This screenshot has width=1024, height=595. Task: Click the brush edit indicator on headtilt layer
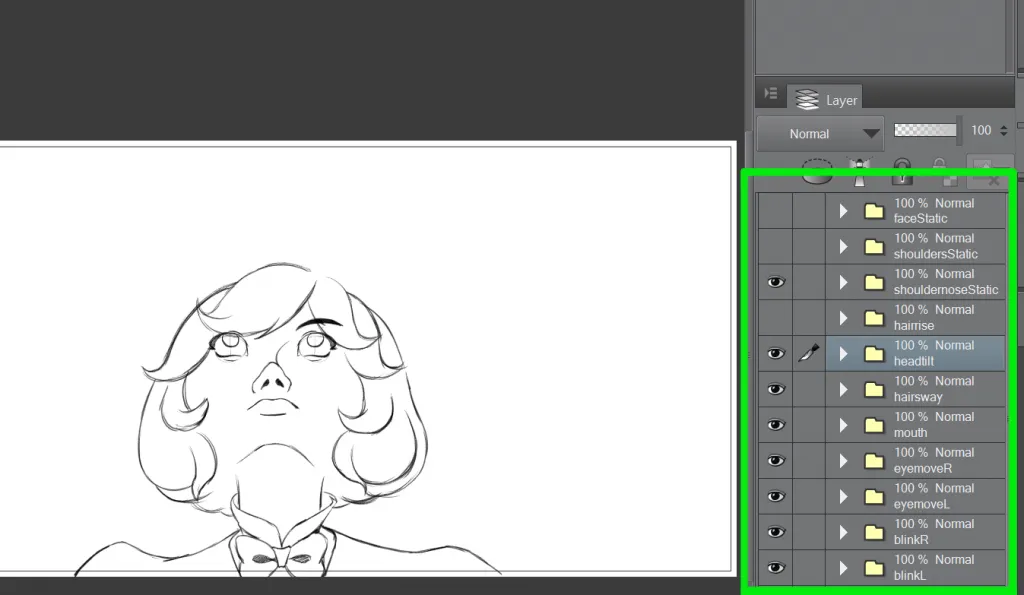click(x=809, y=353)
